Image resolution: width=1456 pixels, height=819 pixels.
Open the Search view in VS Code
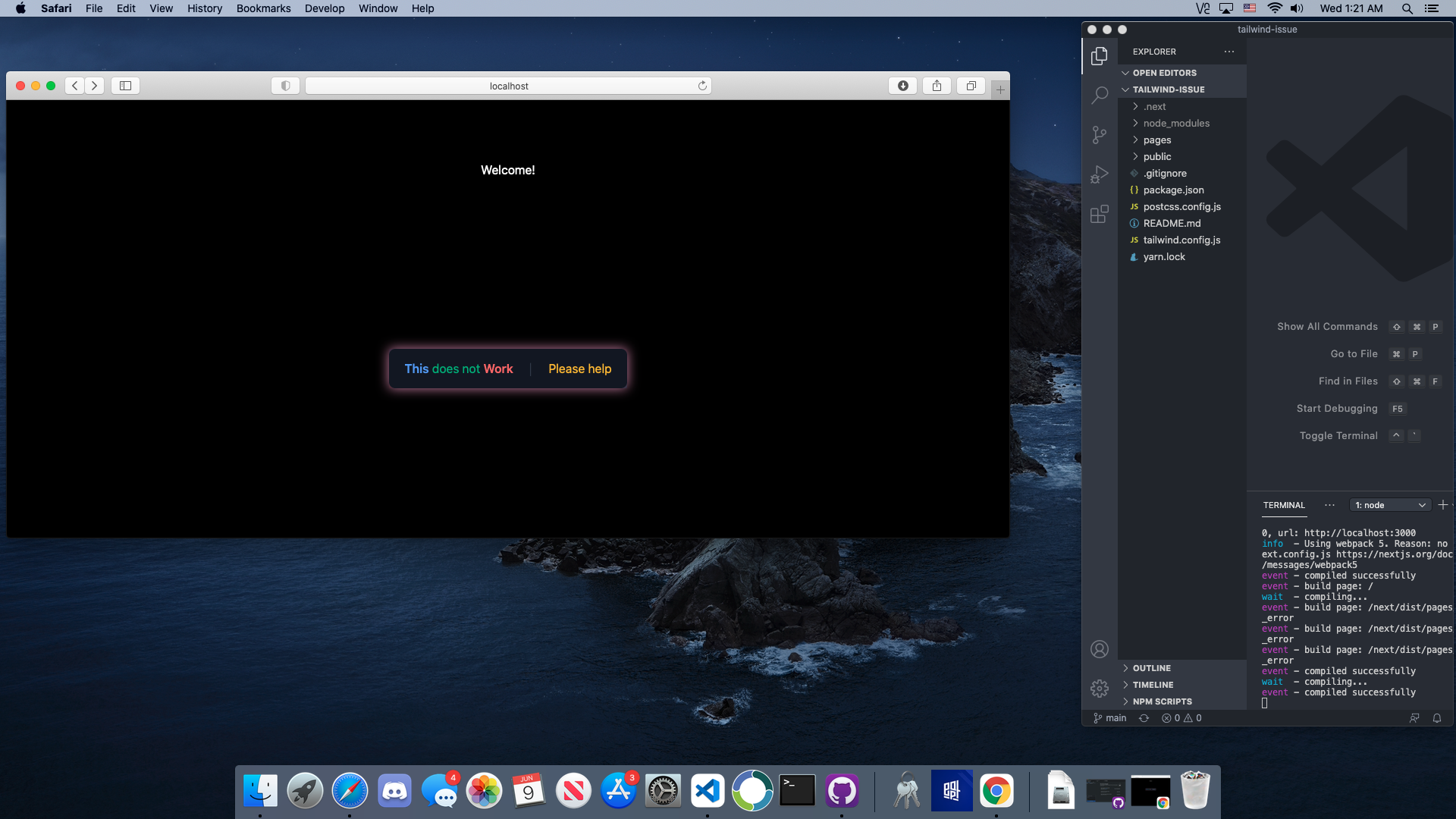pos(1099,95)
